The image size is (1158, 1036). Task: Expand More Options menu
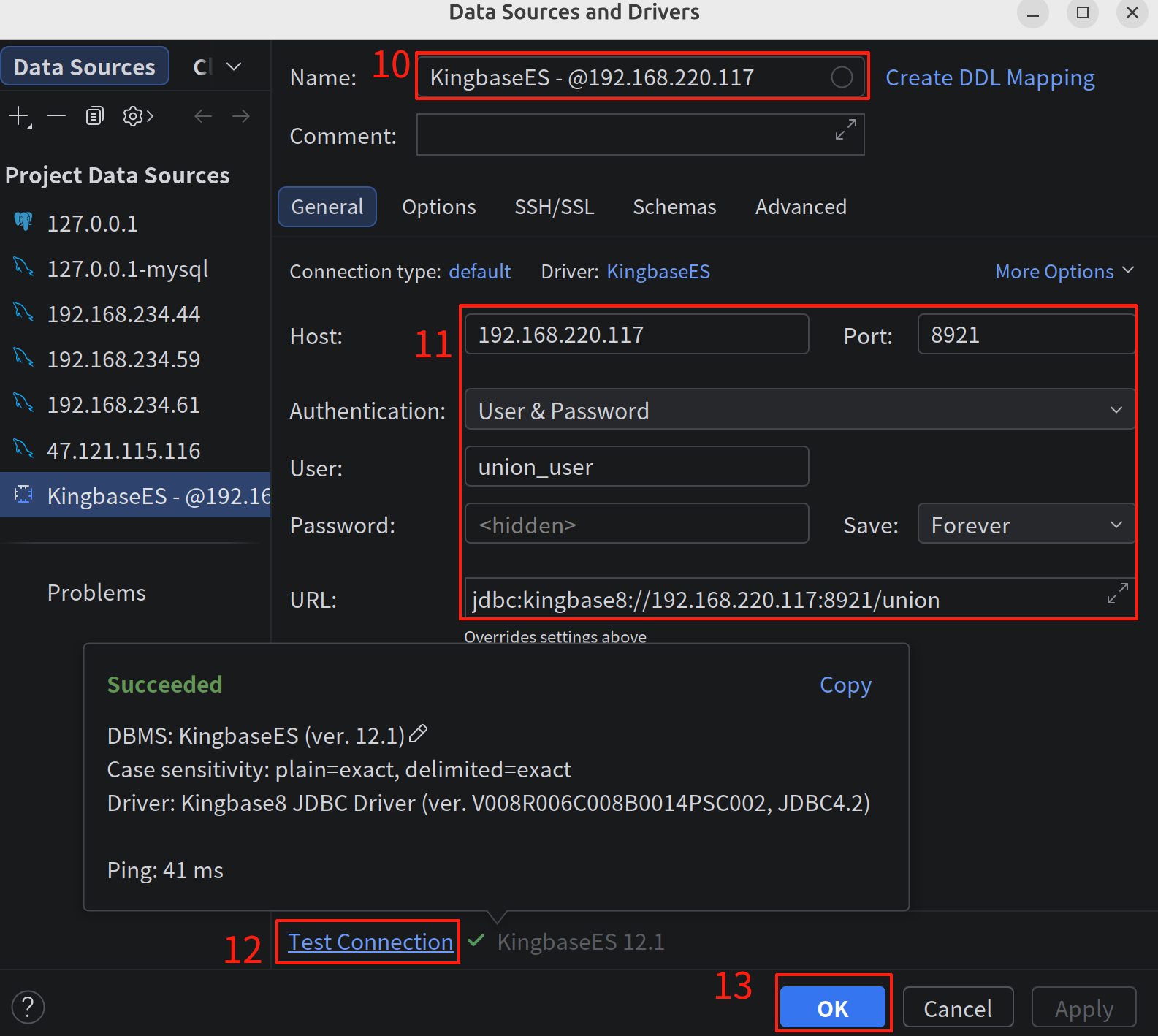(x=1064, y=271)
